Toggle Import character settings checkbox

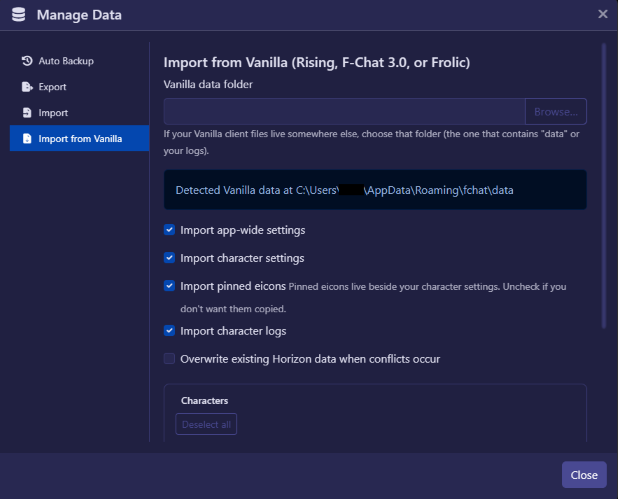coord(169,258)
